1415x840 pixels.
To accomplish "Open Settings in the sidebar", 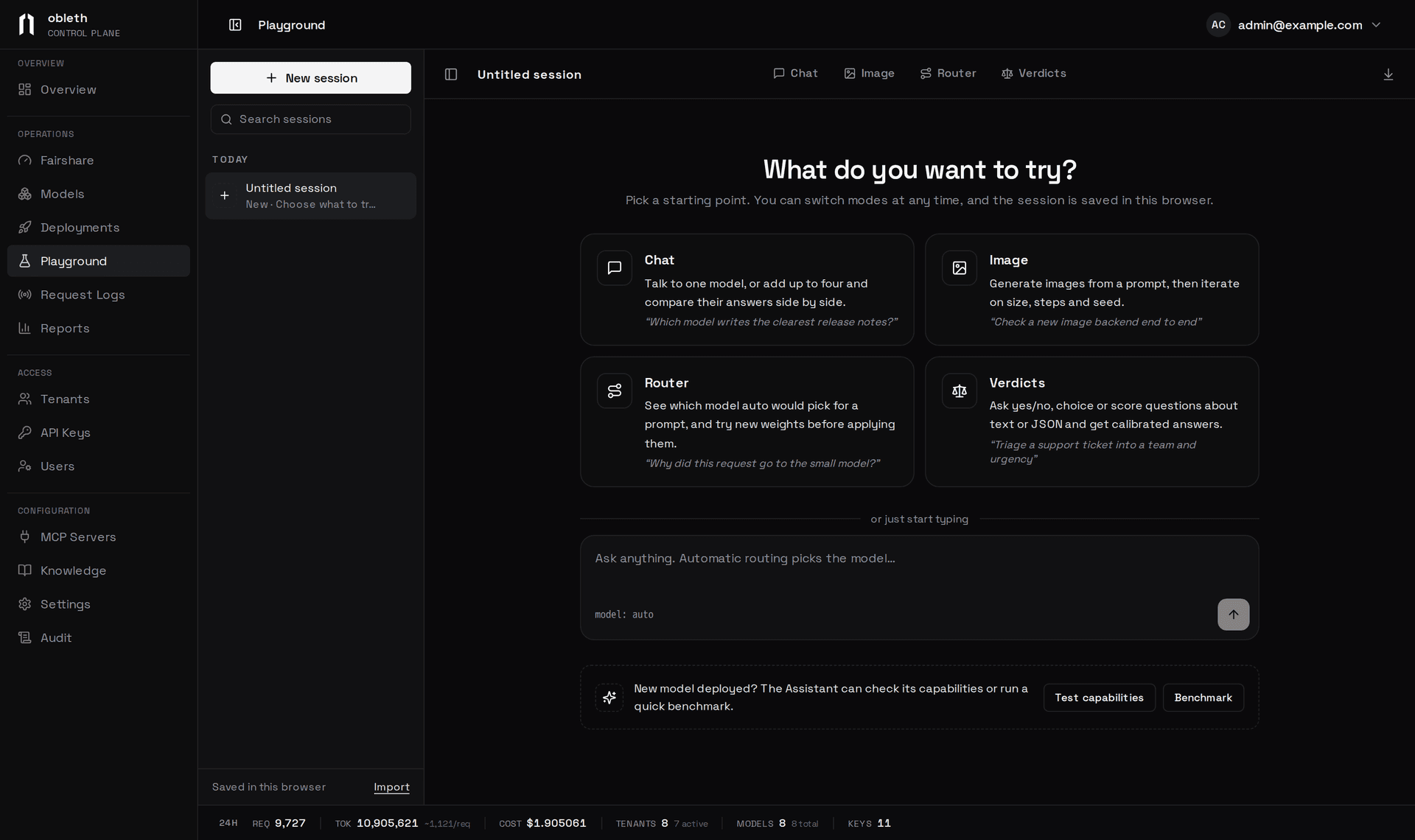I will tap(99, 604).
